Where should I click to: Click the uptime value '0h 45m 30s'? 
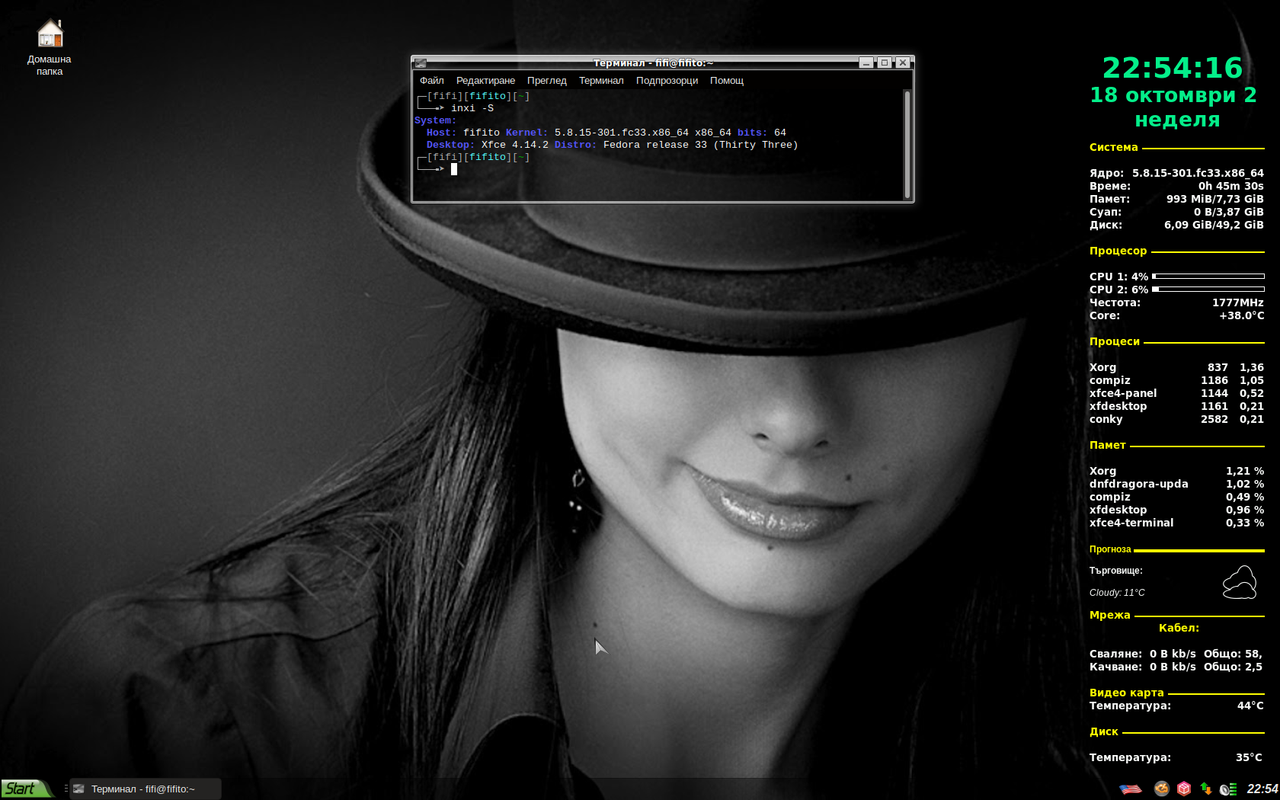tap(1231, 186)
